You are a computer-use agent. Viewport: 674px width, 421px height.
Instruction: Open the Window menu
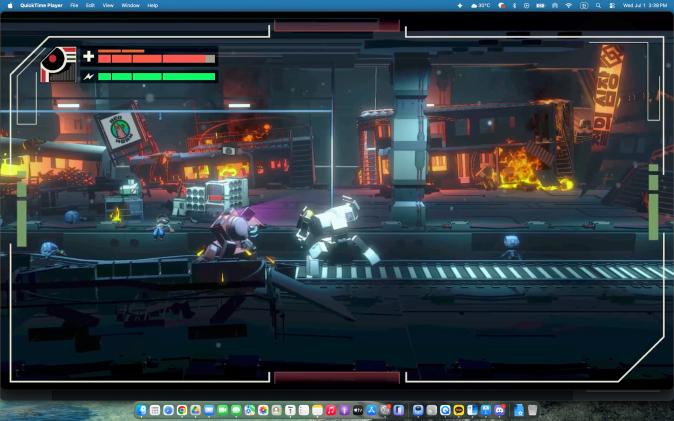point(130,6)
